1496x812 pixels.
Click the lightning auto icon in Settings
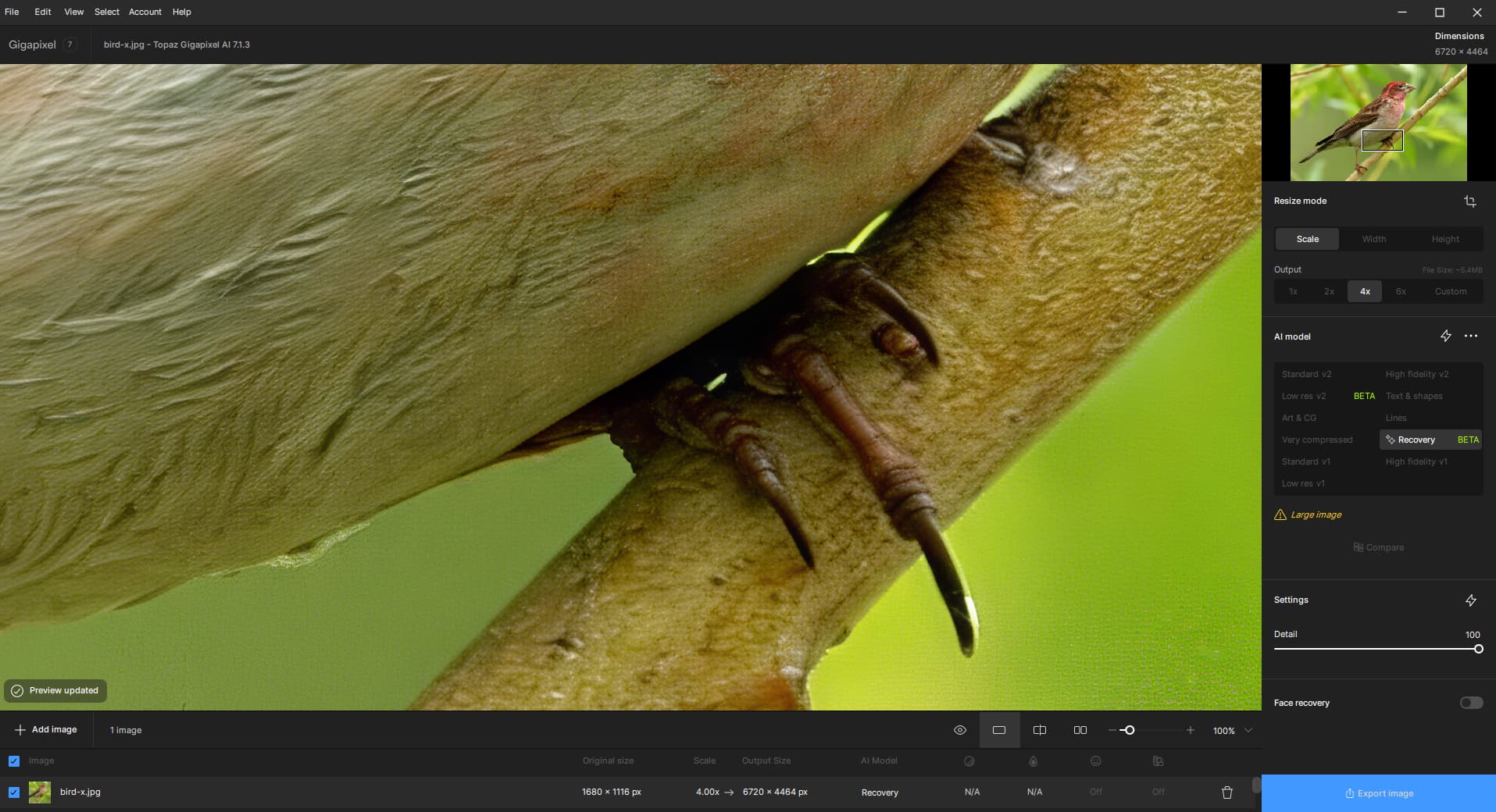coord(1470,600)
